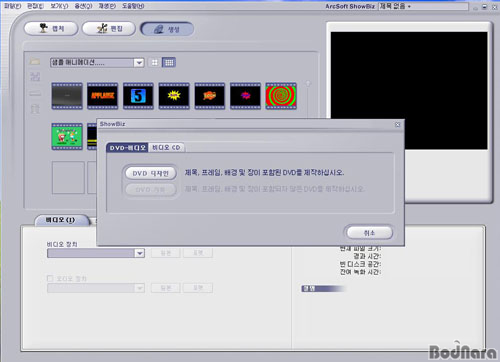
Task: Click the capture mode button with camera icon
Action: pos(51,29)
